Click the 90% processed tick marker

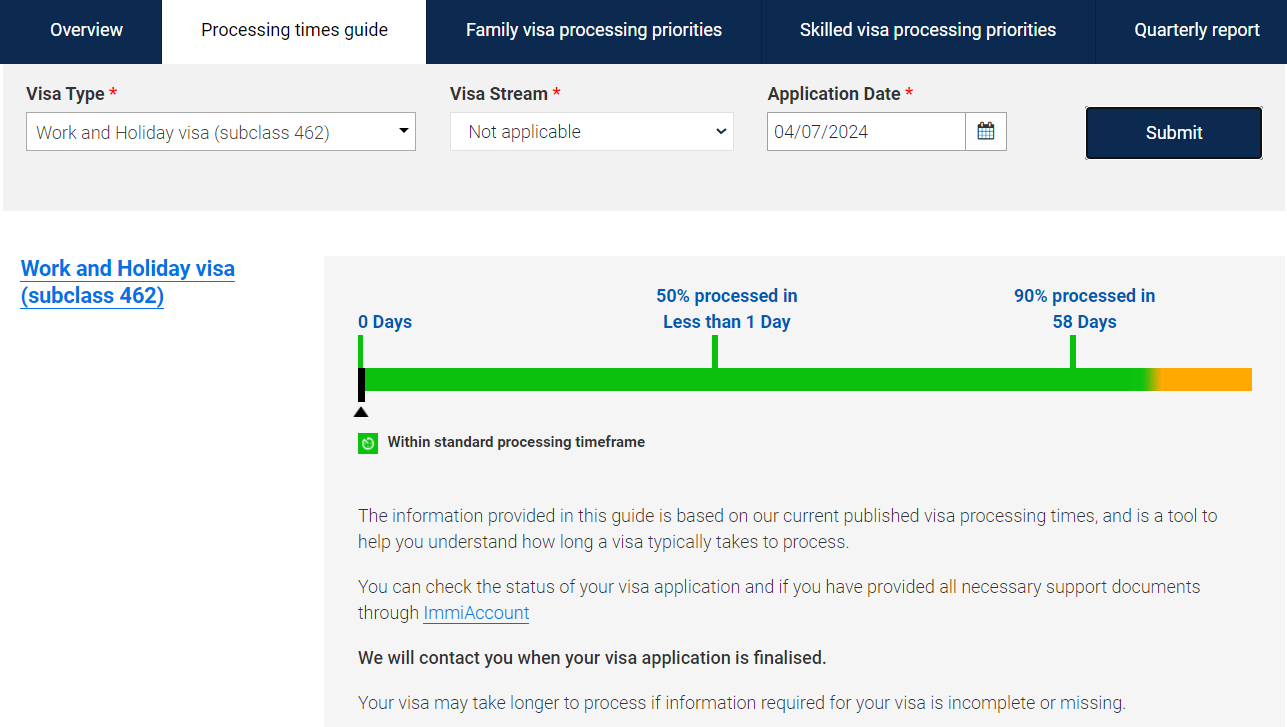tap(1073, 352)
